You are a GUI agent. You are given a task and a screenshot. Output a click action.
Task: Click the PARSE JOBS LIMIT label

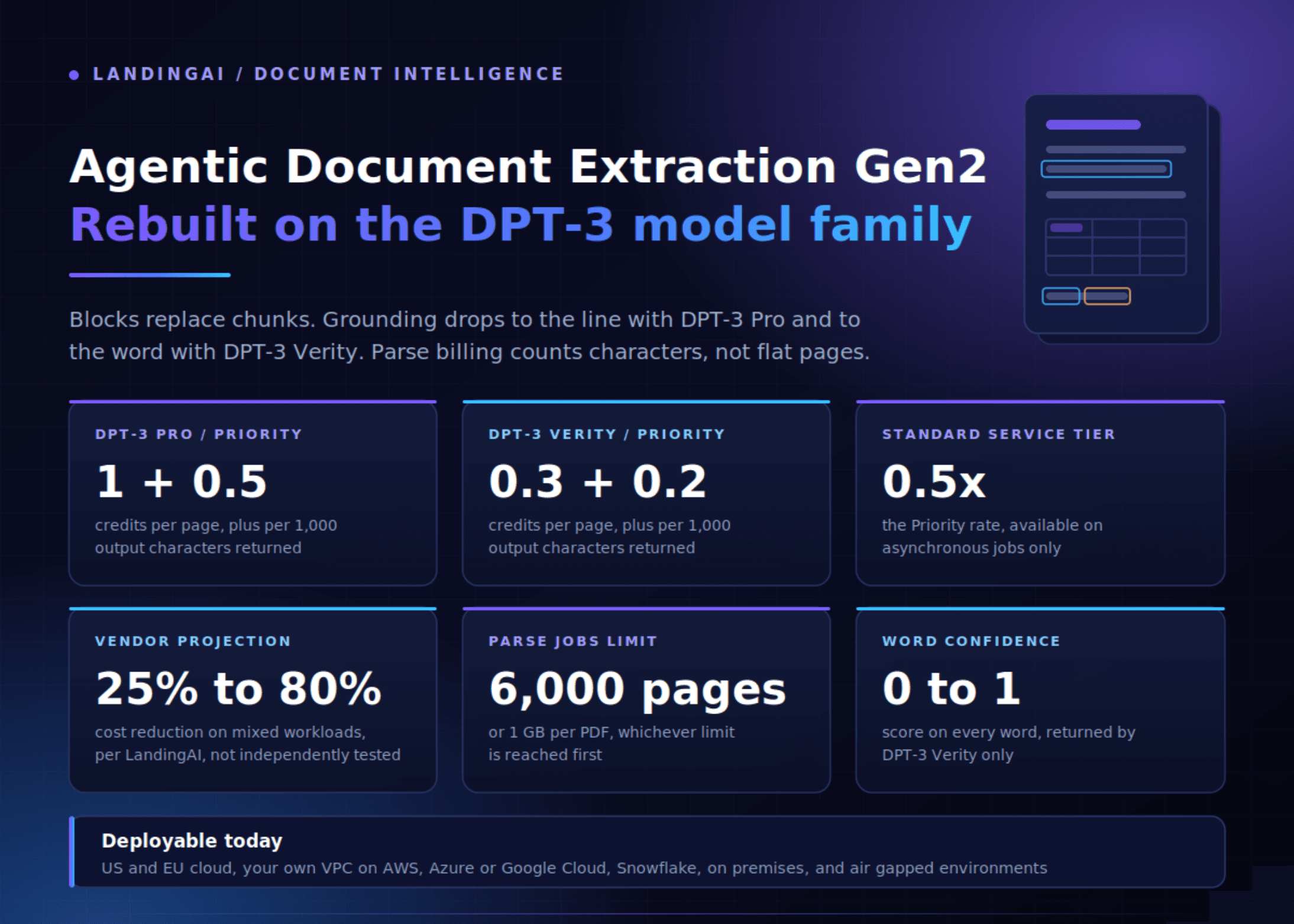click(572, 641)
